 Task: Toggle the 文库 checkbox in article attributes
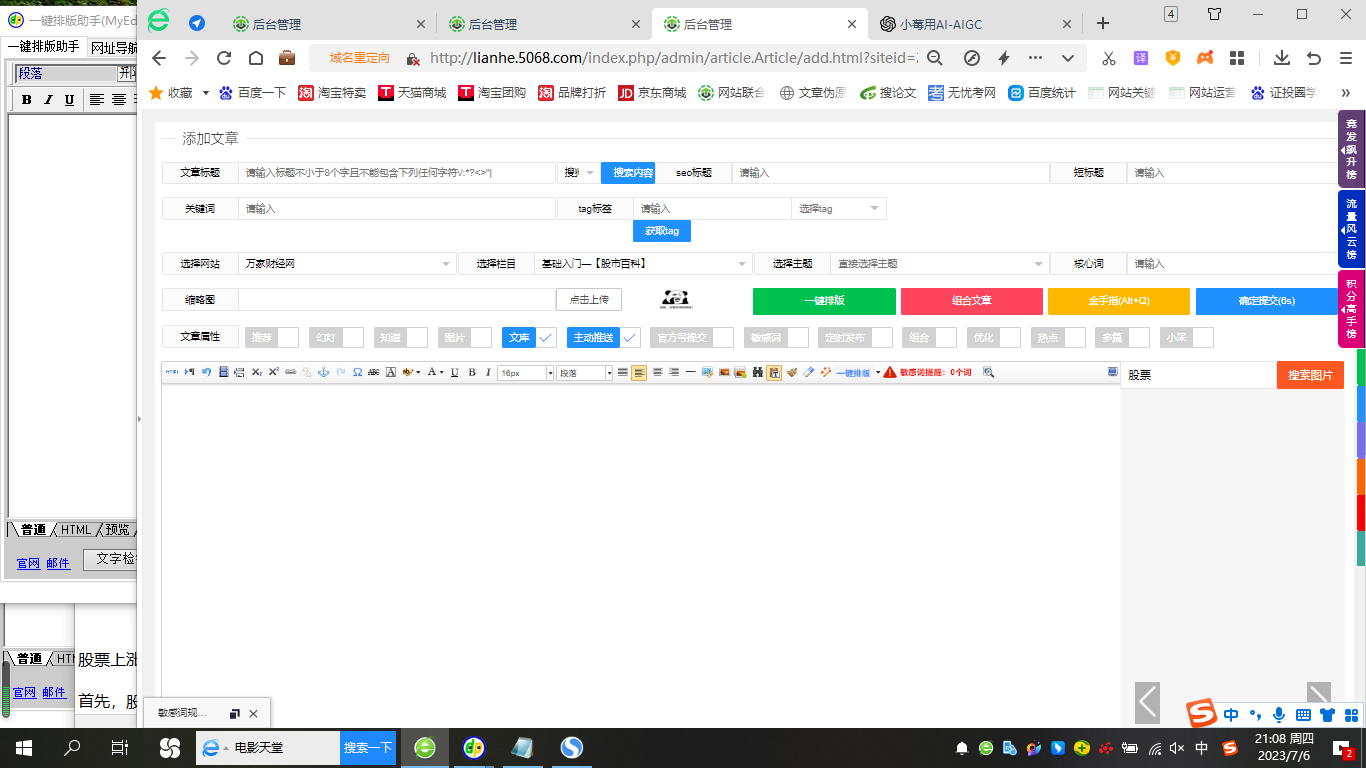(545, 337)
